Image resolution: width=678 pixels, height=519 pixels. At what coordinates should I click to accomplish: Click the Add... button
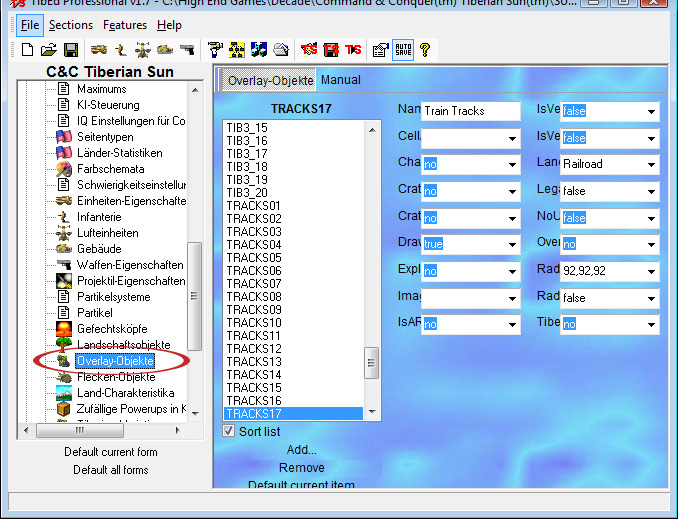click(302, 450)
